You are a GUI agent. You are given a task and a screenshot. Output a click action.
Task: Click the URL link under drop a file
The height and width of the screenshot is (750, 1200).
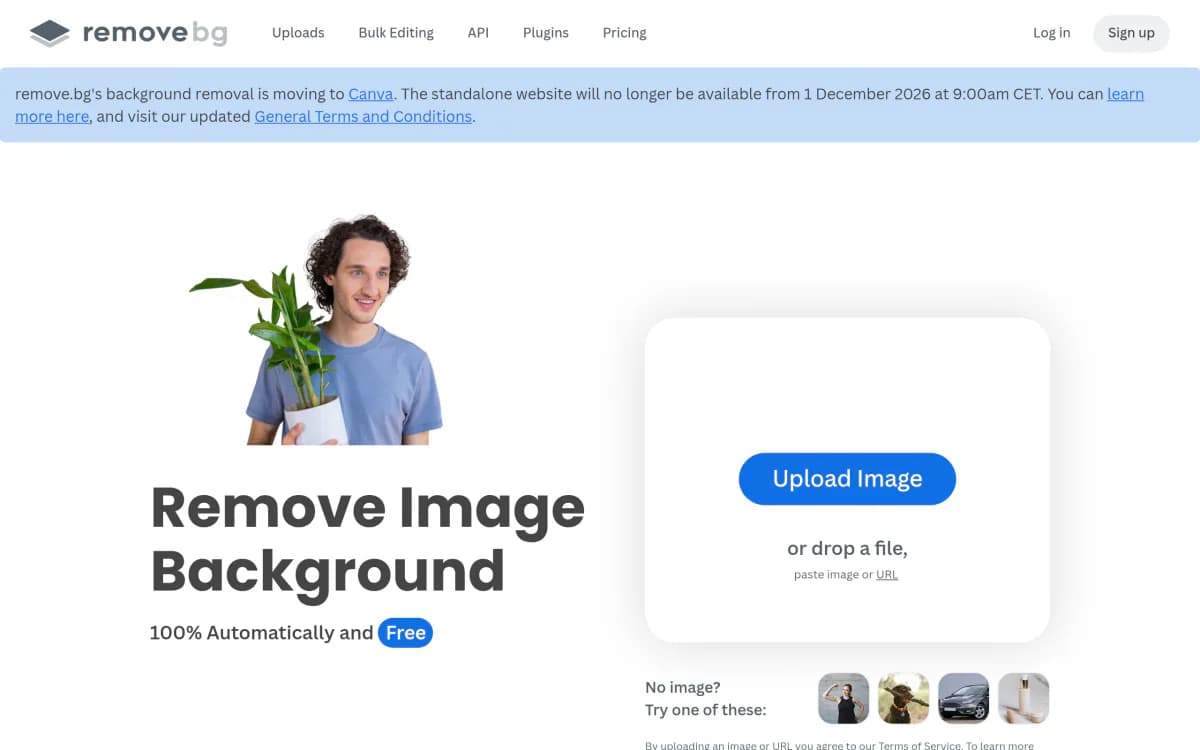point(887,575)
